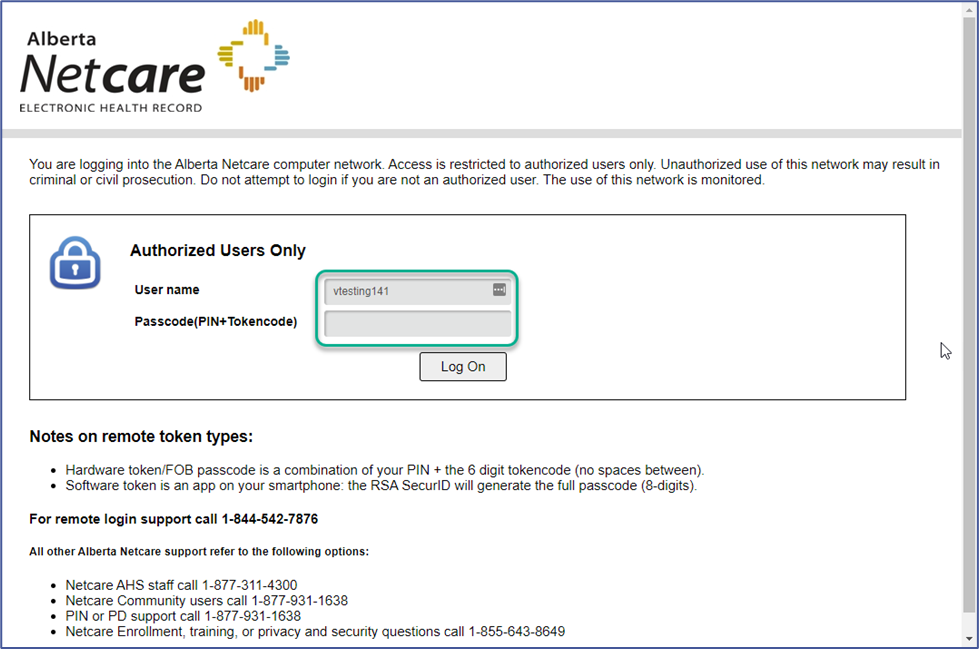The image size is (979, 649).
Task: Click the Software token RSA SecurID bullet text
Action: click(381, 485)
